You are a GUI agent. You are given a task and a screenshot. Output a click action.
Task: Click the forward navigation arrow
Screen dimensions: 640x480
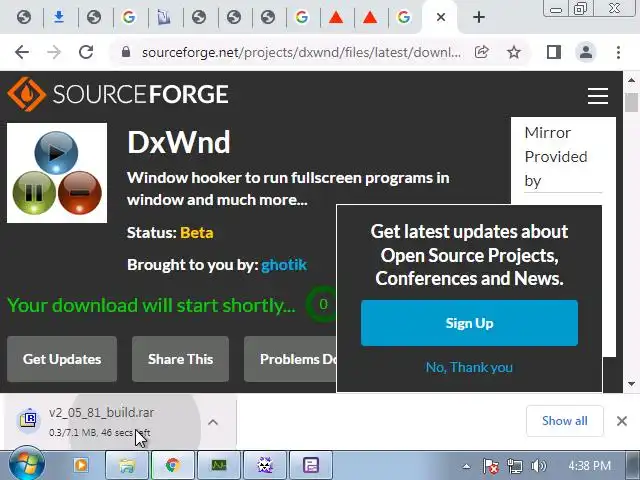(54, 52)
